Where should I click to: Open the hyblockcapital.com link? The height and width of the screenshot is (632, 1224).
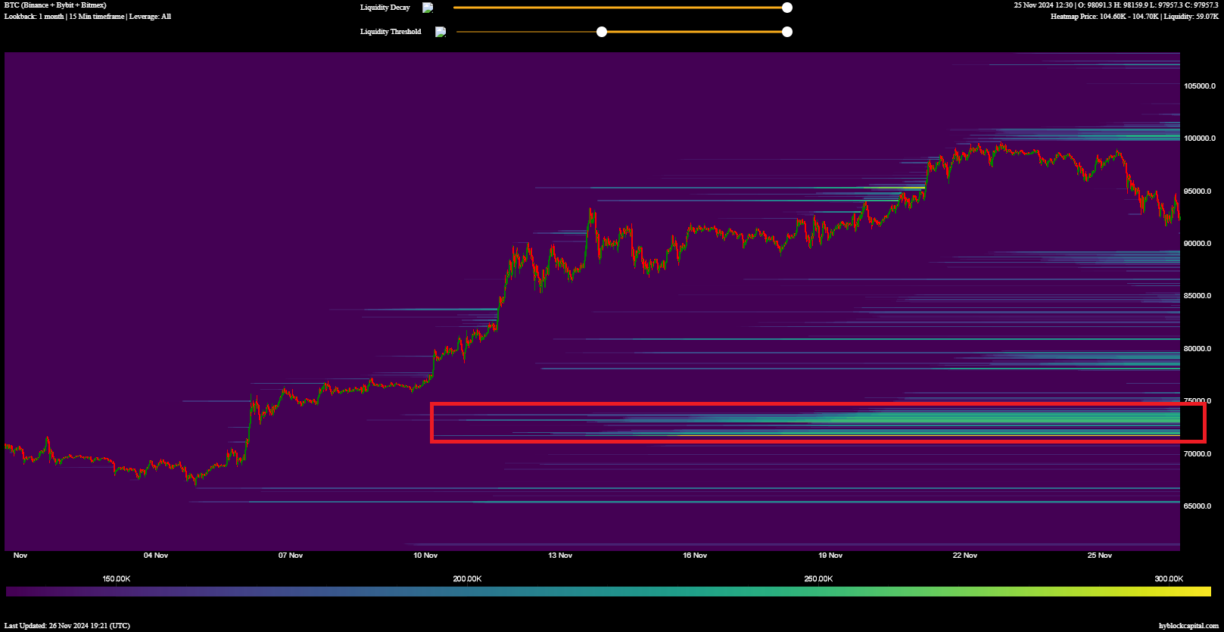coord(1188,625)
